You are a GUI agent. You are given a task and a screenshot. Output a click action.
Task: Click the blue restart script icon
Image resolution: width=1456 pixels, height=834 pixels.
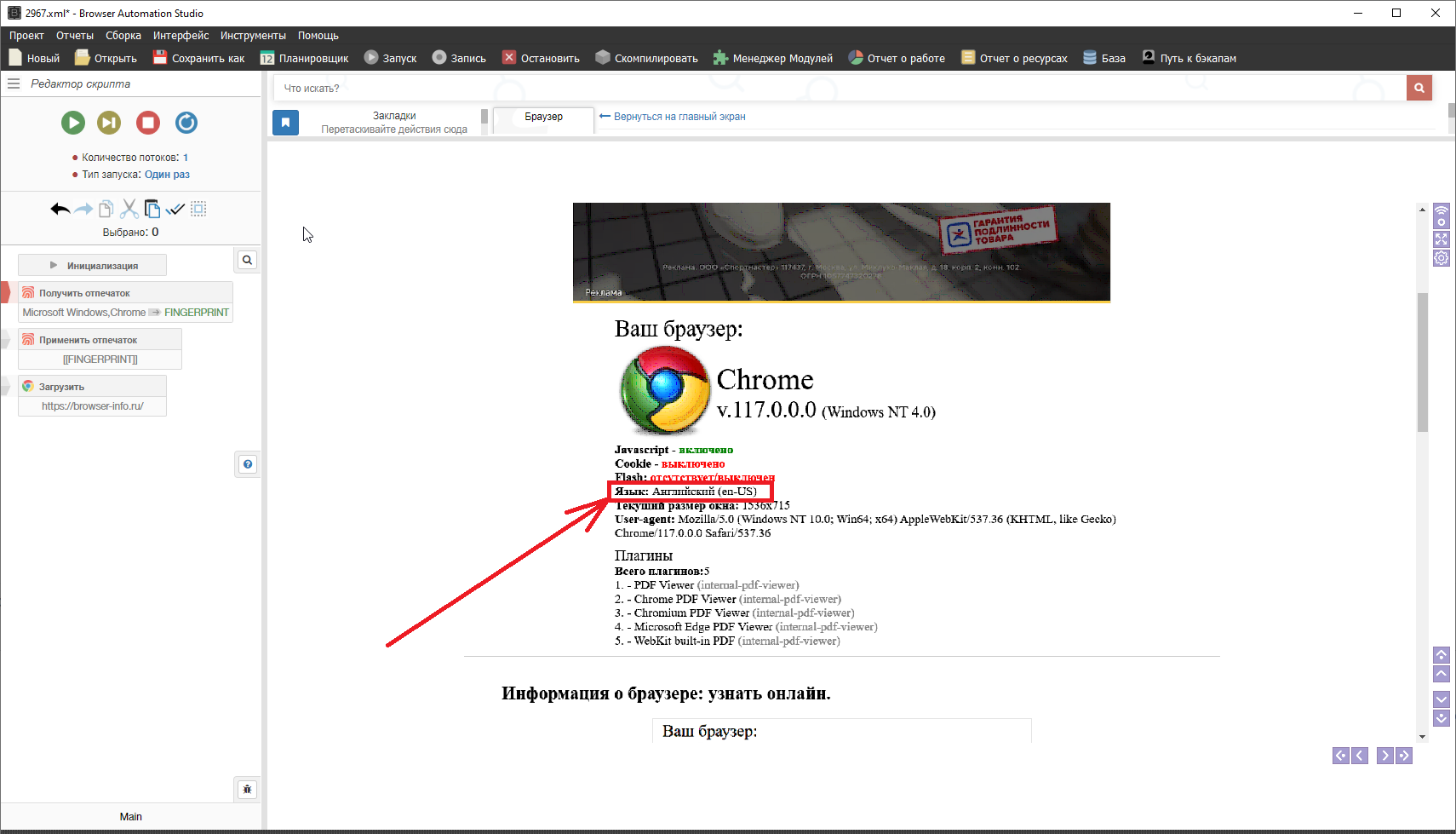tap(186, 123)
